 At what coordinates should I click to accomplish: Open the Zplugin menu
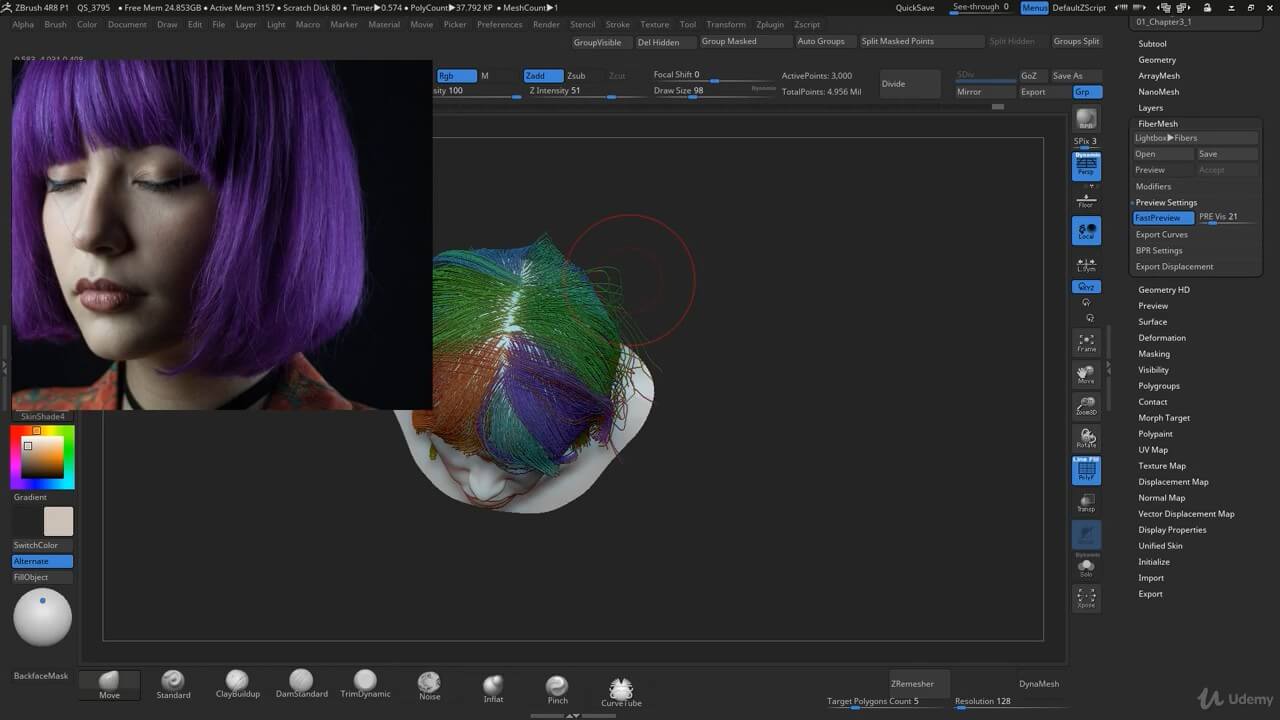click(x=770, y=24)
